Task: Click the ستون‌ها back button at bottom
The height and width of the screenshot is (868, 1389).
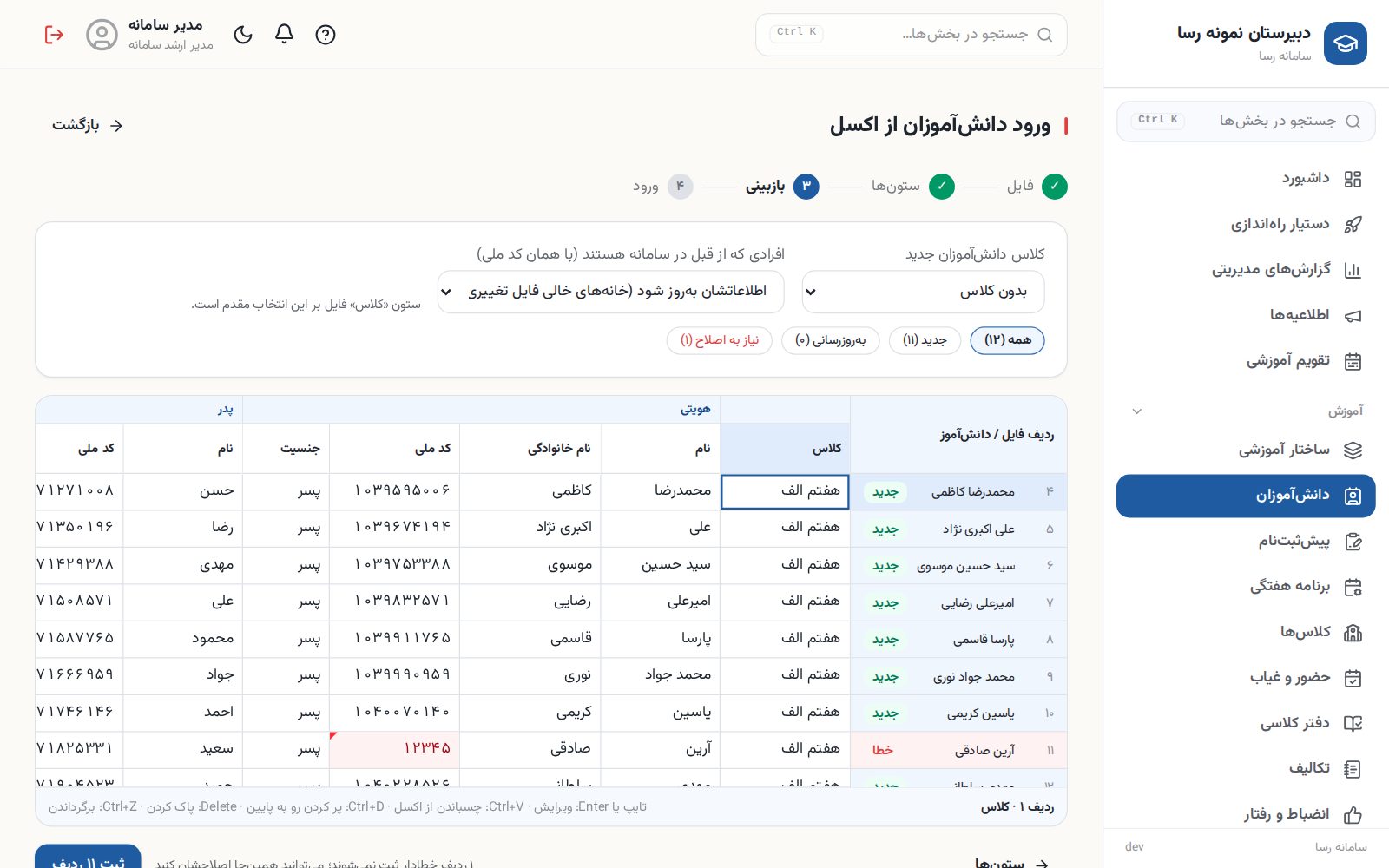Action: pyautogui.click(x=1011, y=863)
